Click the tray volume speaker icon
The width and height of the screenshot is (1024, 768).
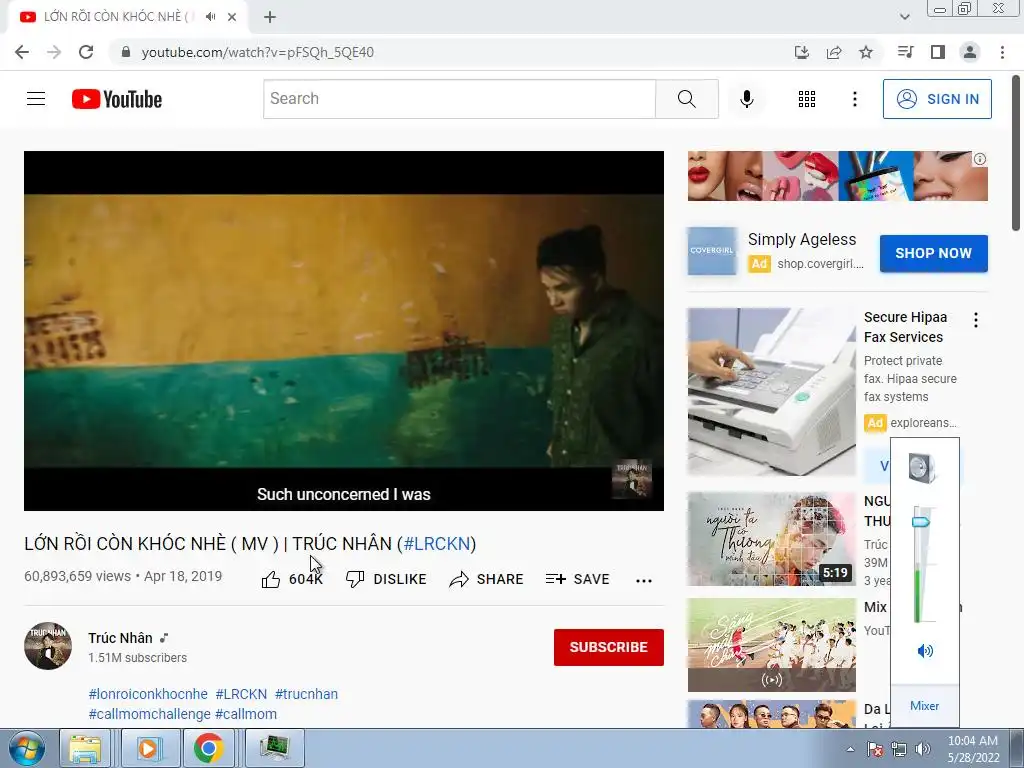[922, 749]
